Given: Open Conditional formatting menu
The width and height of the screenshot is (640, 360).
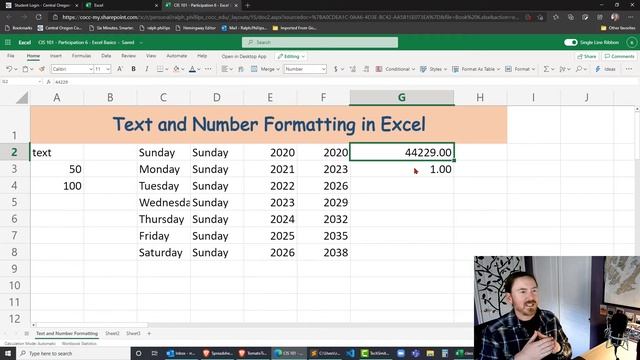Looking at the screenshot, I should [x=395, y=69].
